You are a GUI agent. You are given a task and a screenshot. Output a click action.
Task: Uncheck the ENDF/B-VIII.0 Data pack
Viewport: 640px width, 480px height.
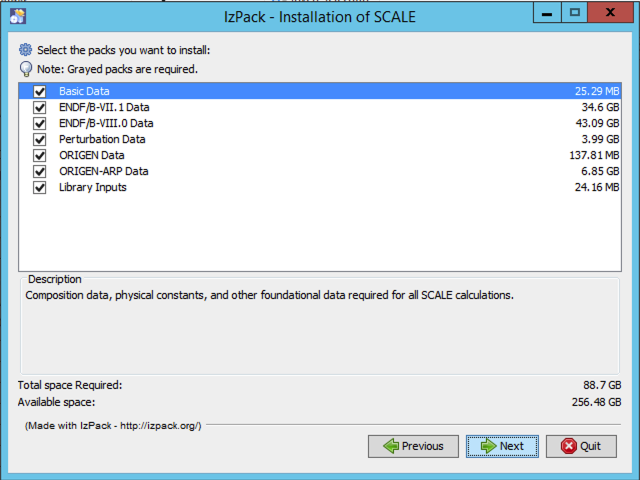(40, 123)
